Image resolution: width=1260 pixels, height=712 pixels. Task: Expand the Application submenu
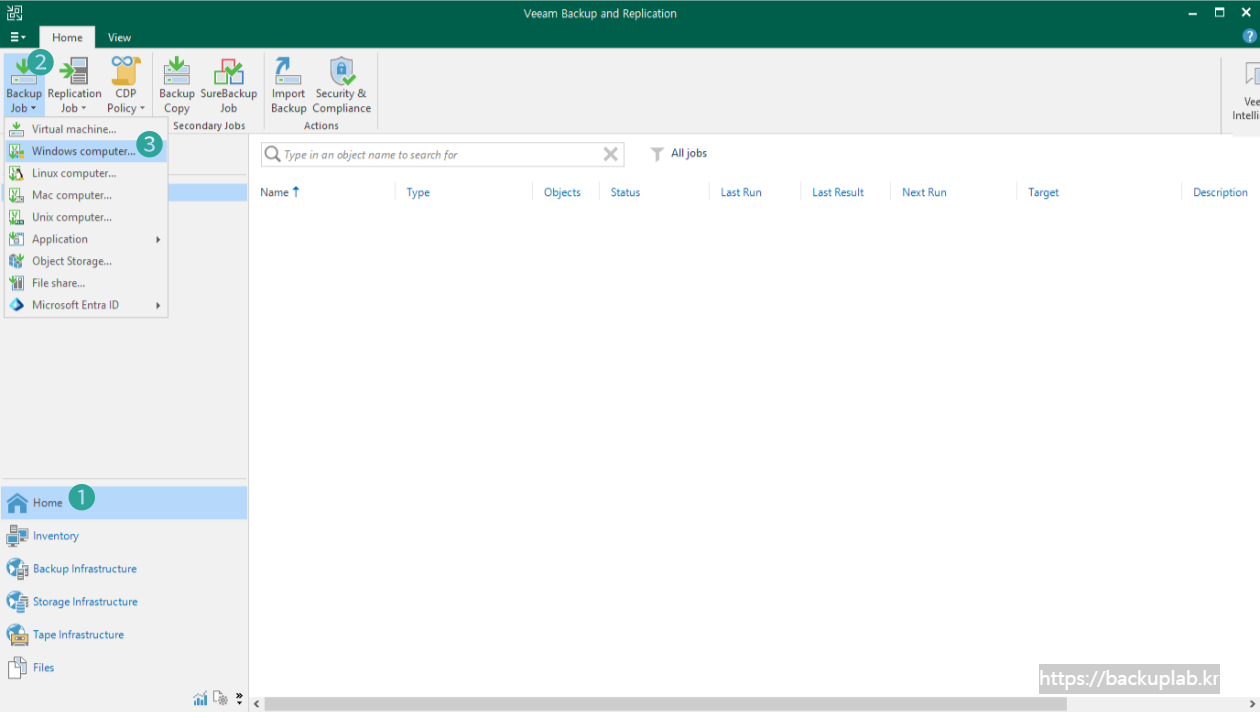pyautogui.click(x=86, y=239)
